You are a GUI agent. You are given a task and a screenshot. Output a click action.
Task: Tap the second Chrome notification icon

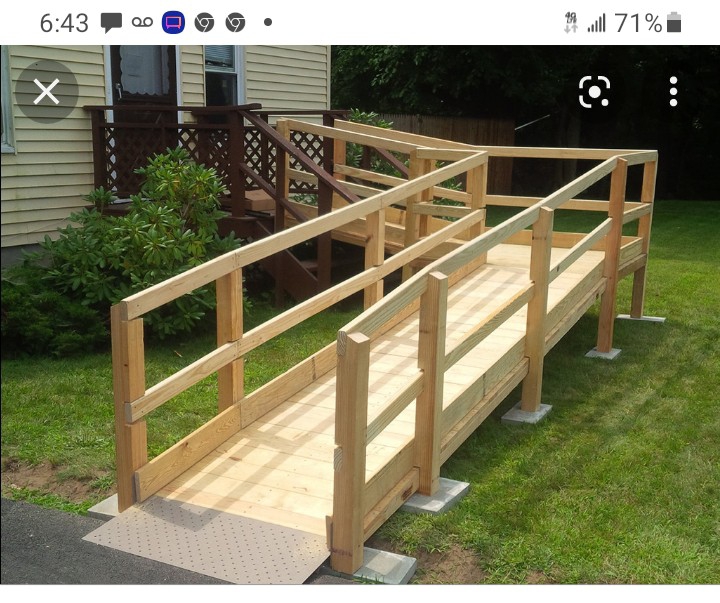pos(235,23)
